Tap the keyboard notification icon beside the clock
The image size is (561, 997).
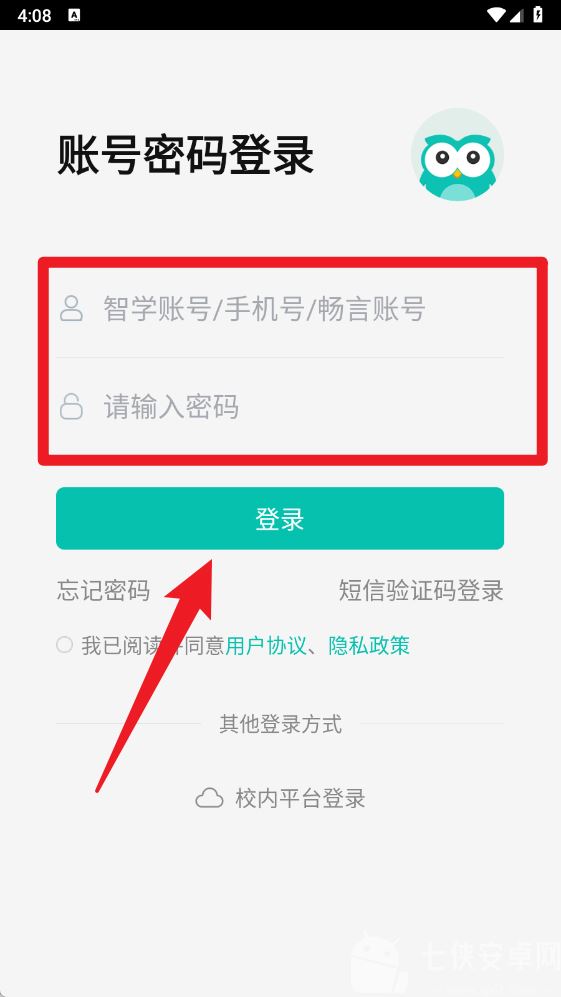point(74,15)
